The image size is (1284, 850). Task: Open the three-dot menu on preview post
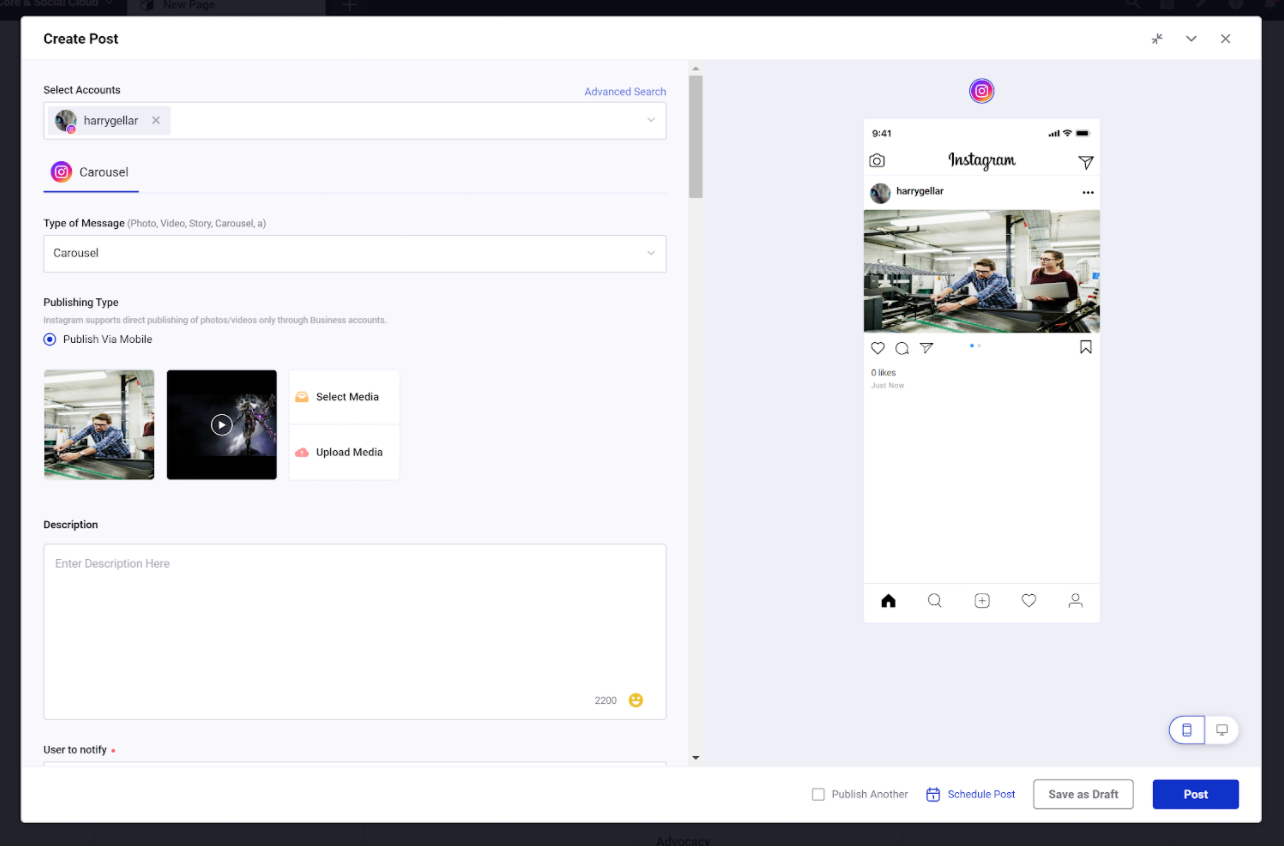click(x=1088, y=193)
